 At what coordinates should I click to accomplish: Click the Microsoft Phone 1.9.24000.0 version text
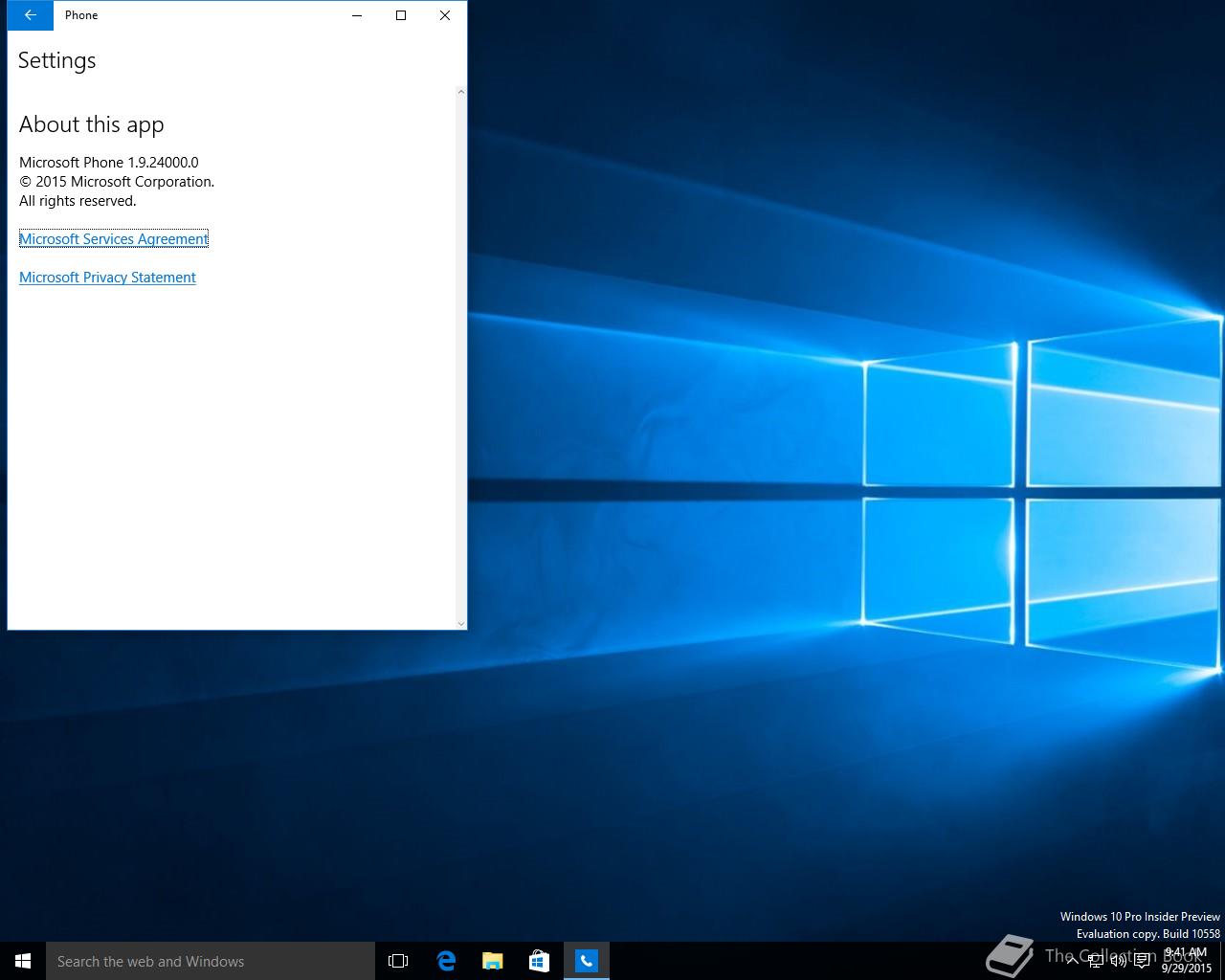click(109, 163)
